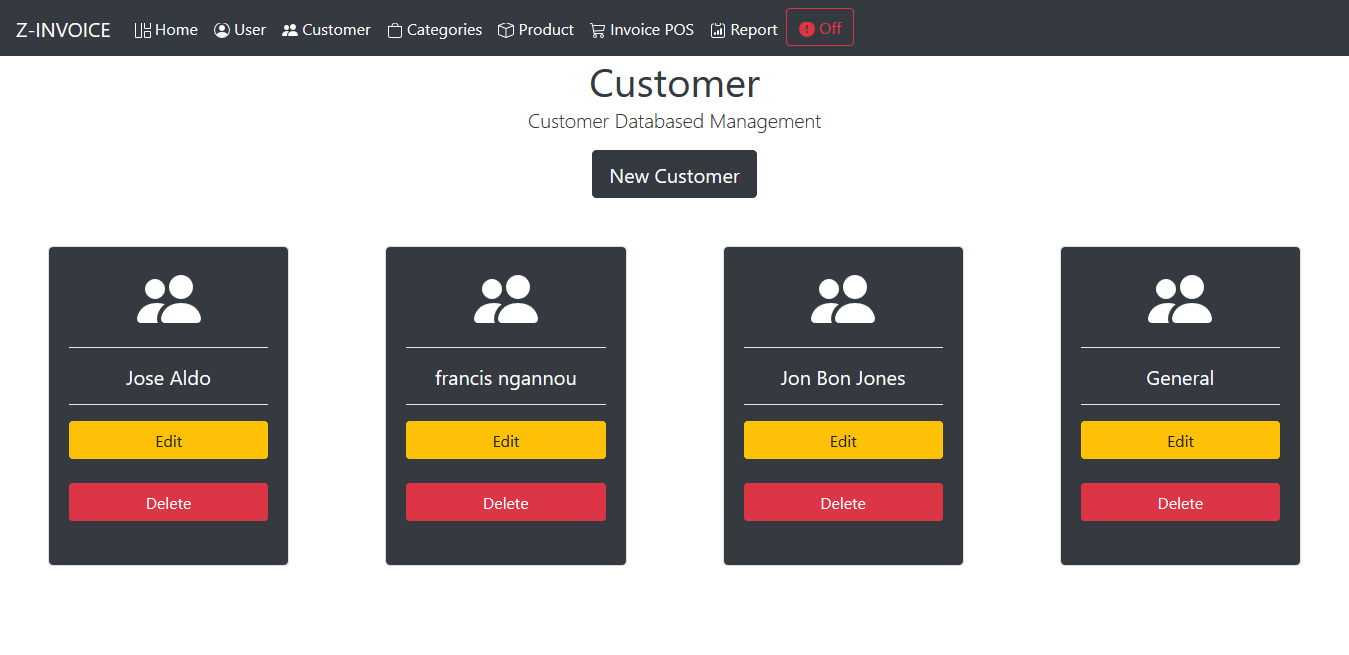Go to the User page
The width and height of the screenshot is (1349, 655).
240,30
